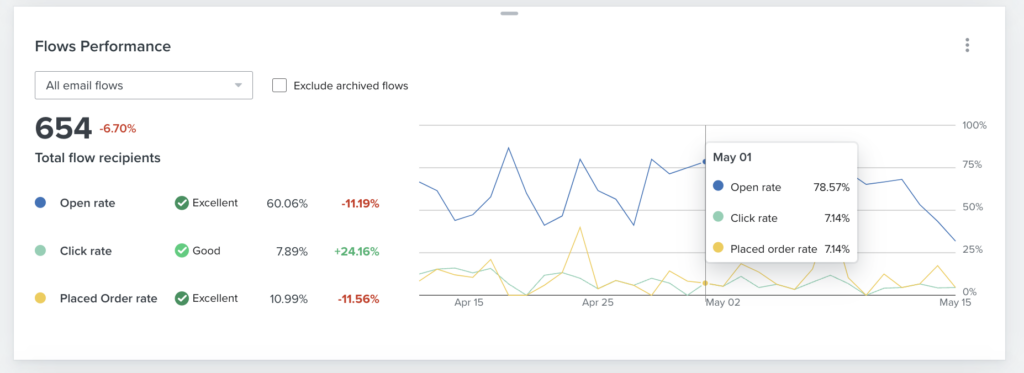Click the green check icon beside Good

pyautogui.click(x=182, y=251)
